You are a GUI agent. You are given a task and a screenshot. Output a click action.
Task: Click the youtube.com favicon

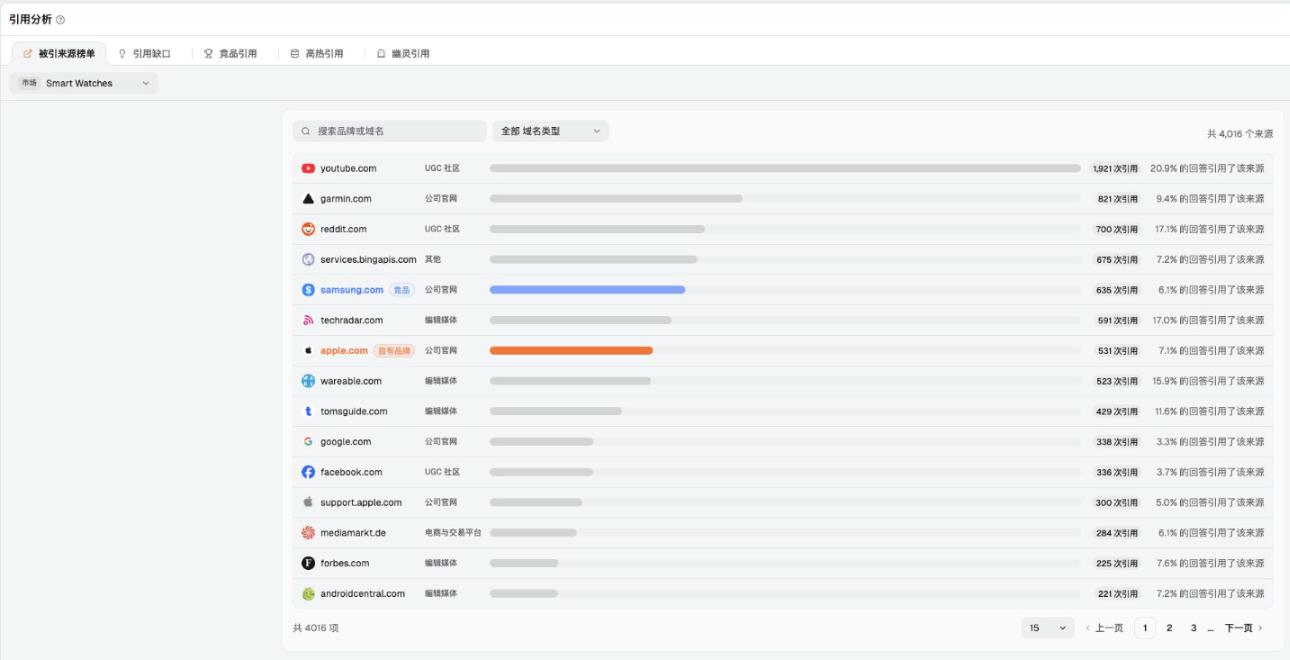pos(308,169)
